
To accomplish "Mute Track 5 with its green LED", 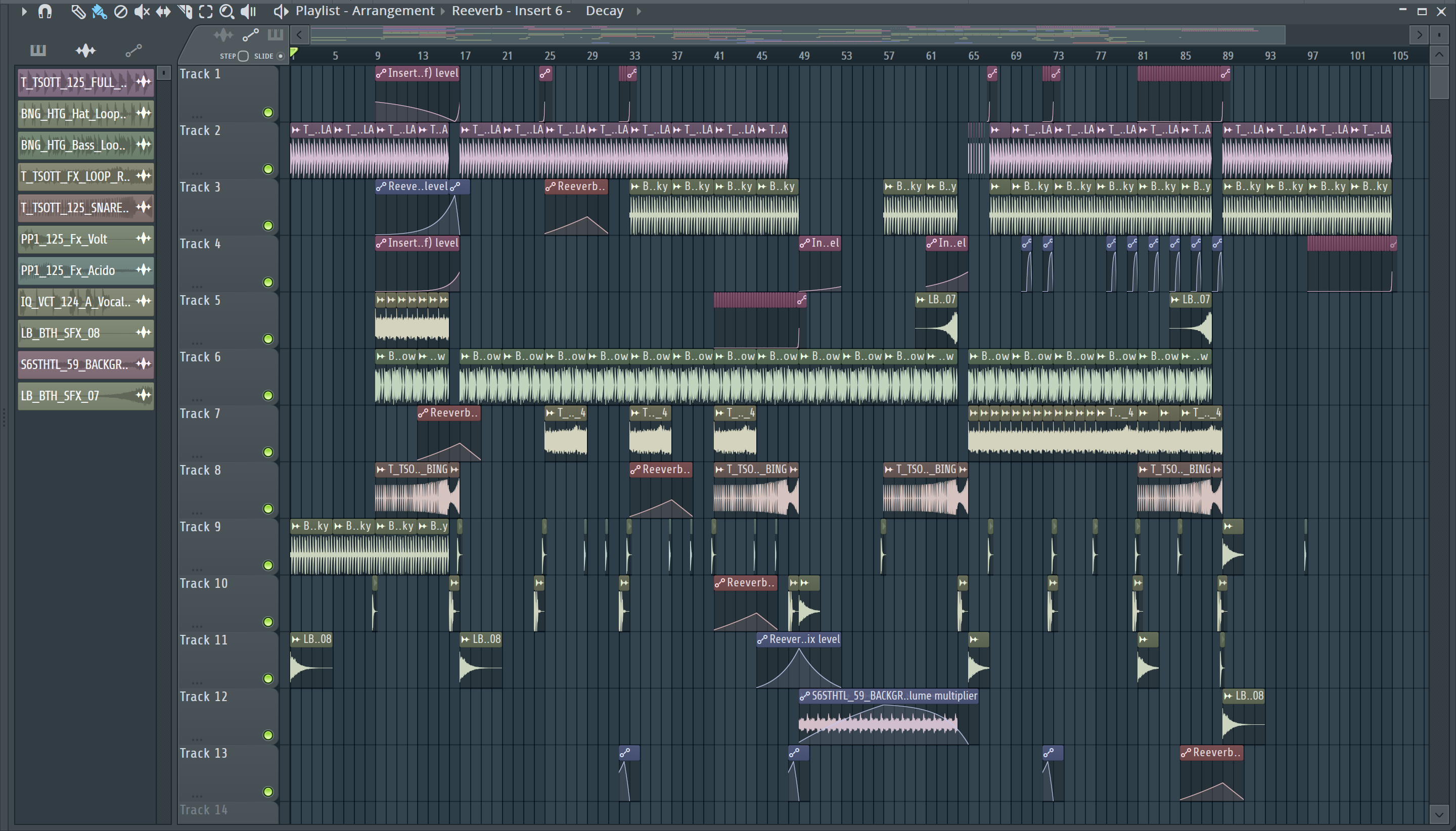I will 267,339.
